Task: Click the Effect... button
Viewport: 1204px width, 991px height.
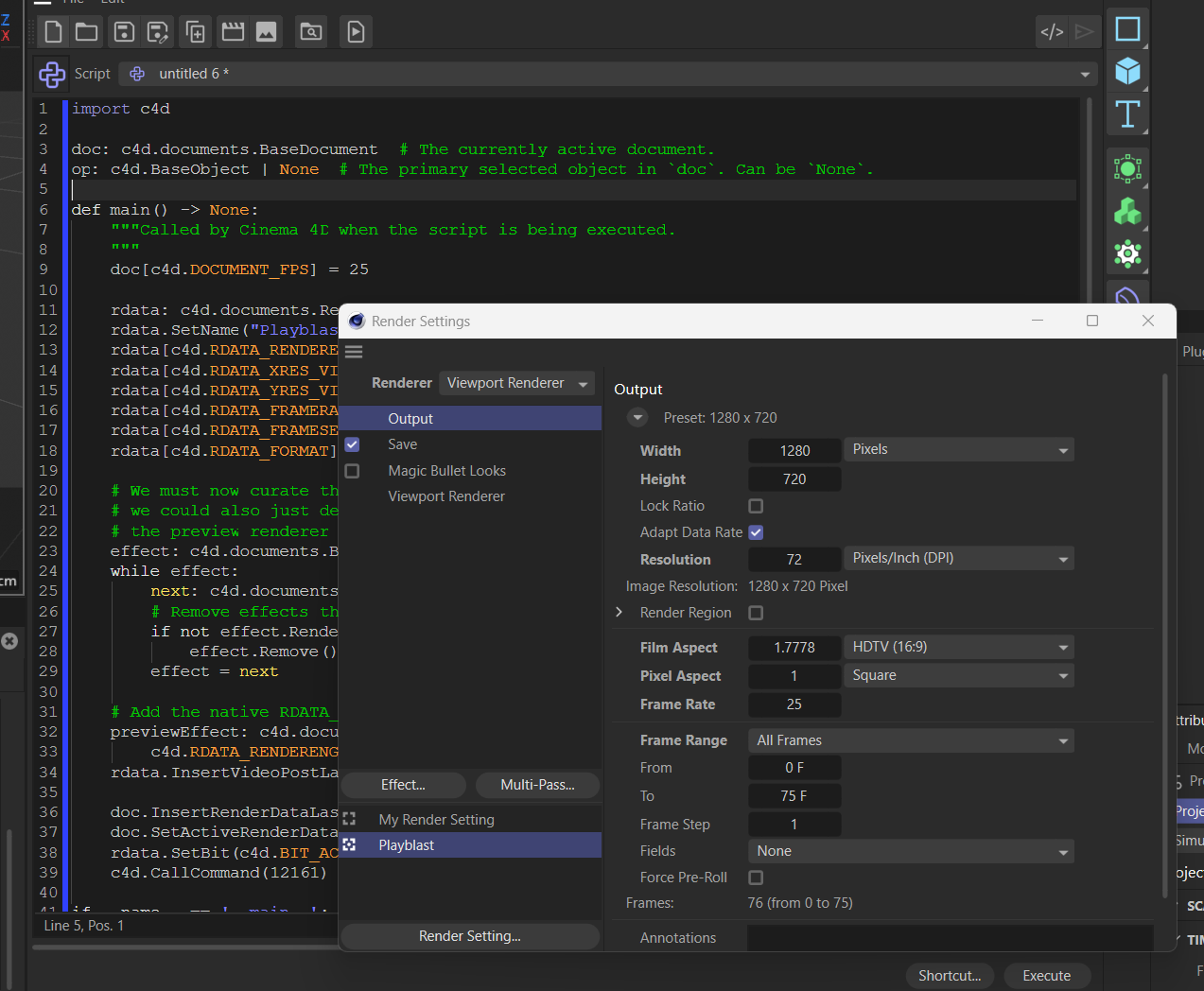Action: [x=403, y=785]
